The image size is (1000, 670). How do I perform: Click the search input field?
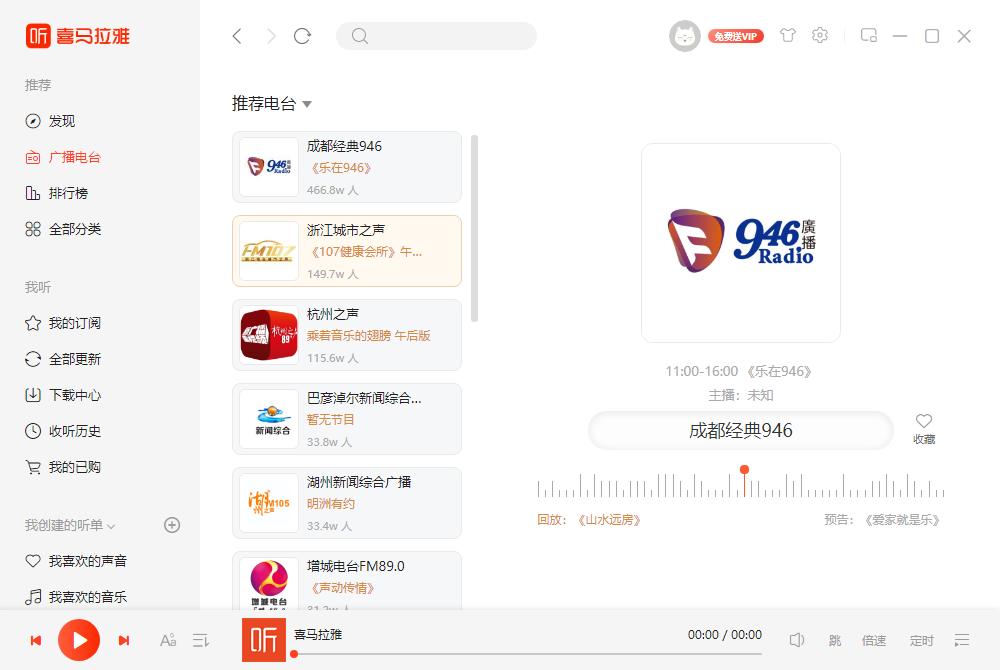[x=436, y=35]
